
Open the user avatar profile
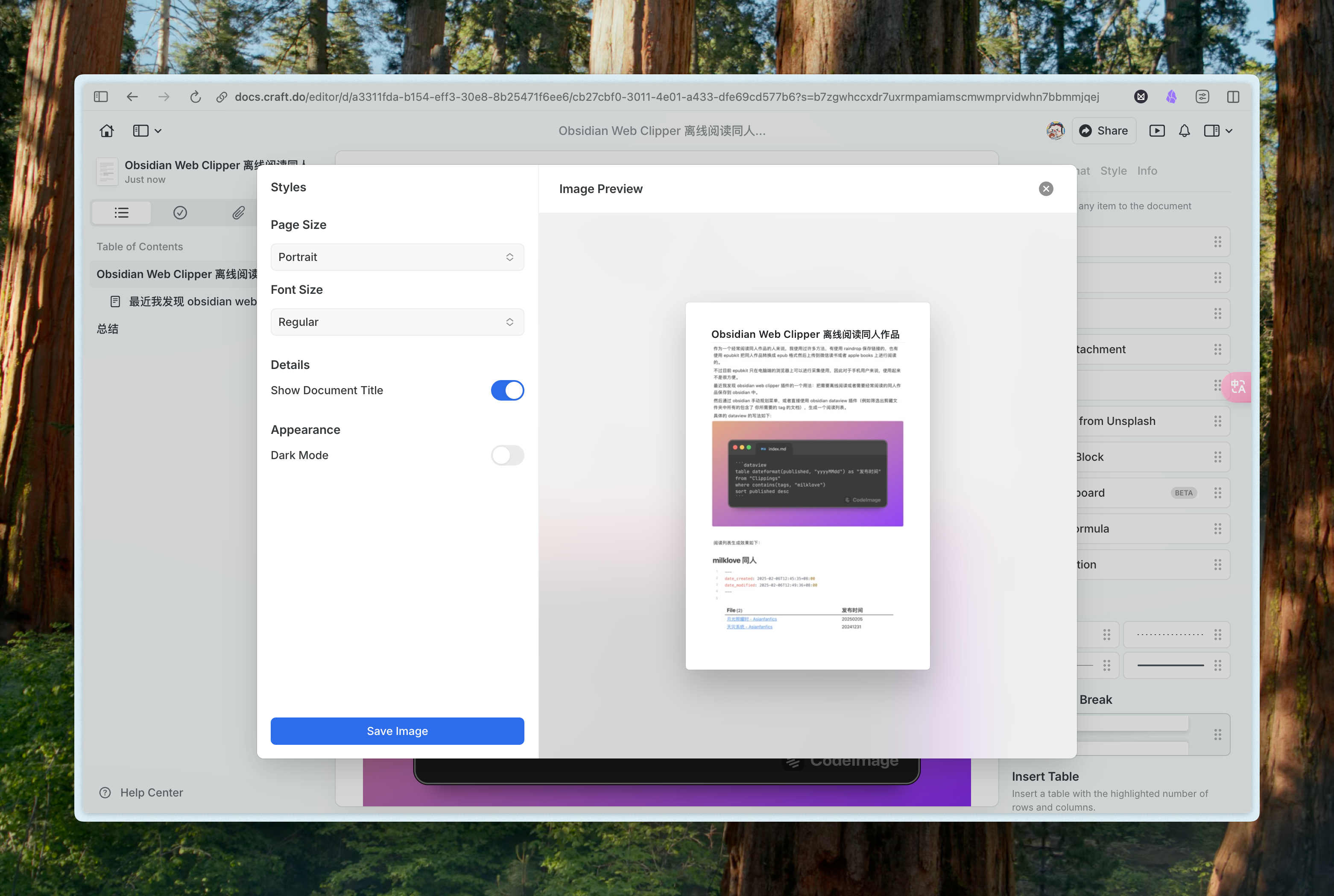click(1055, 131)
